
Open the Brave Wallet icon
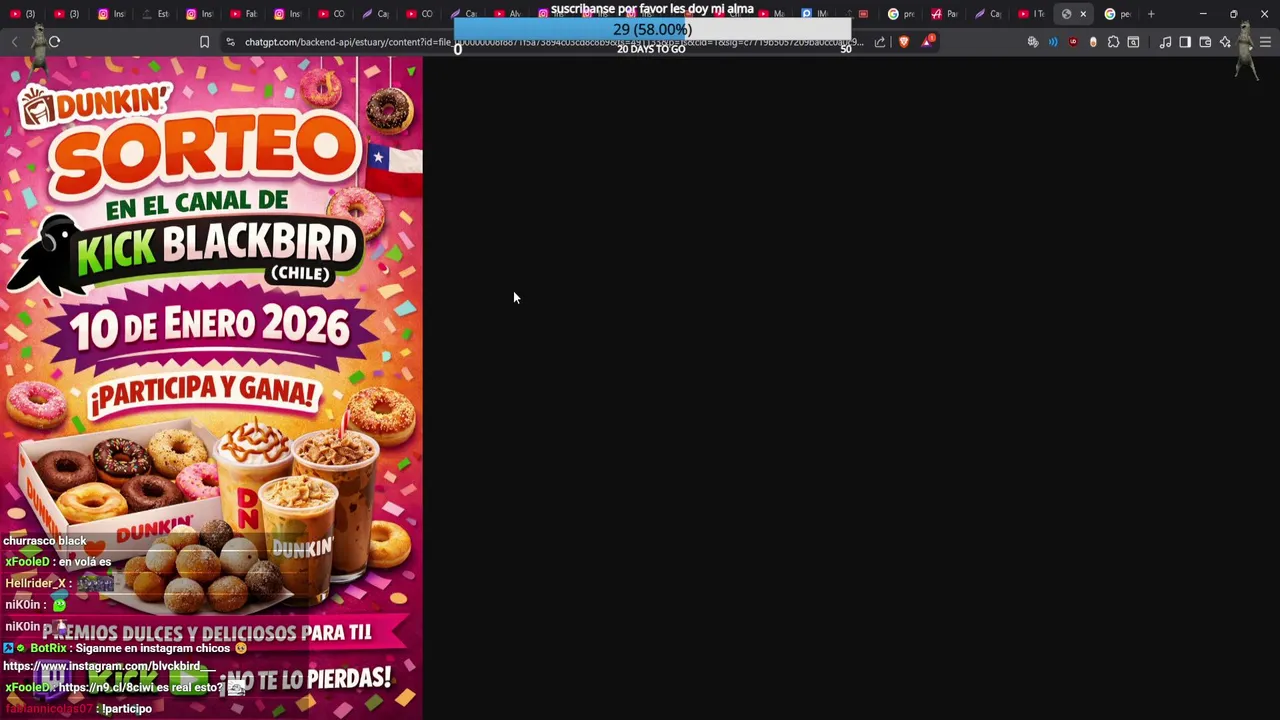[1205, 42]
